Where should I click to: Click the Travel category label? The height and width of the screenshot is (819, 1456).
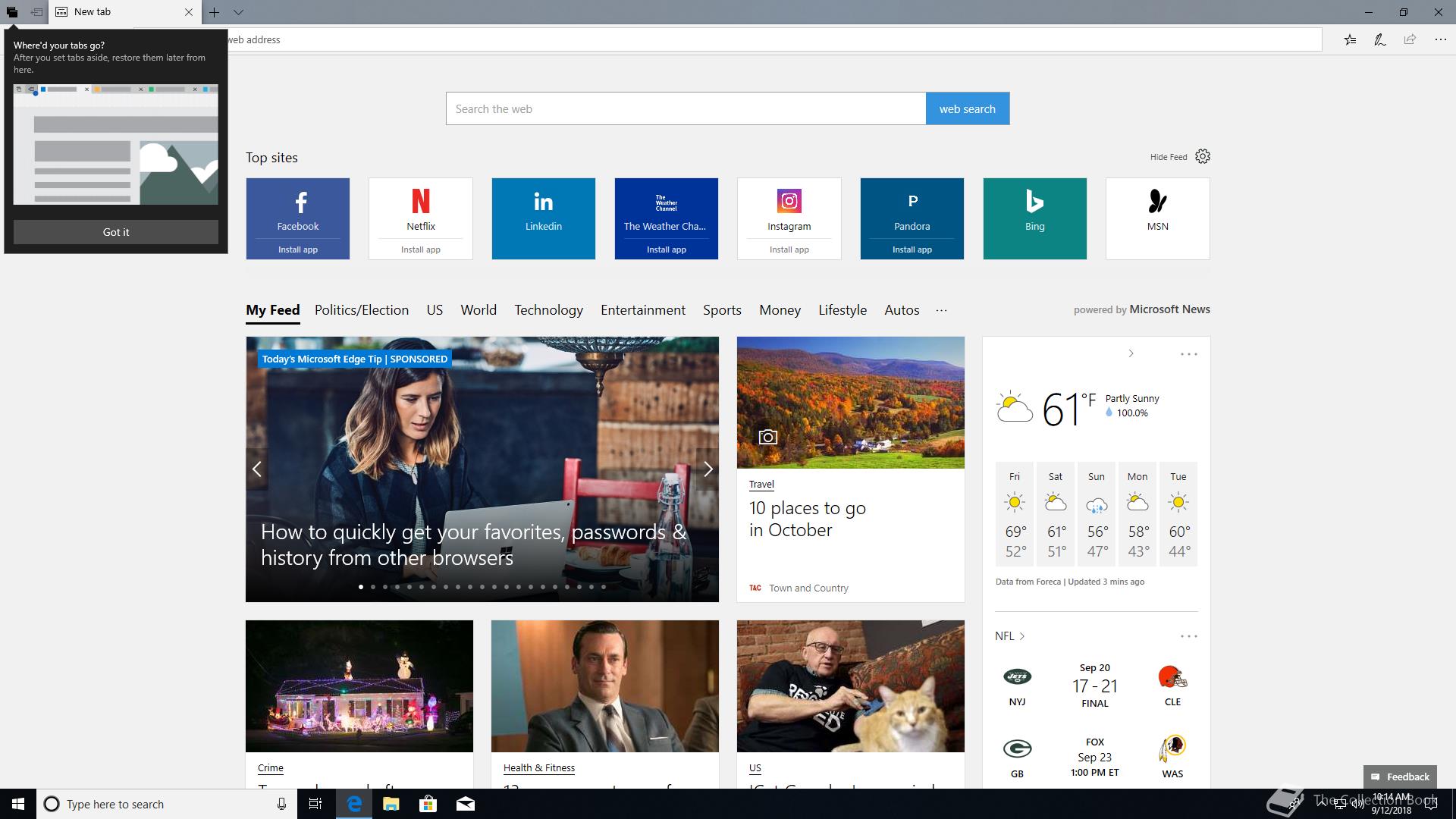pos(761,484)
